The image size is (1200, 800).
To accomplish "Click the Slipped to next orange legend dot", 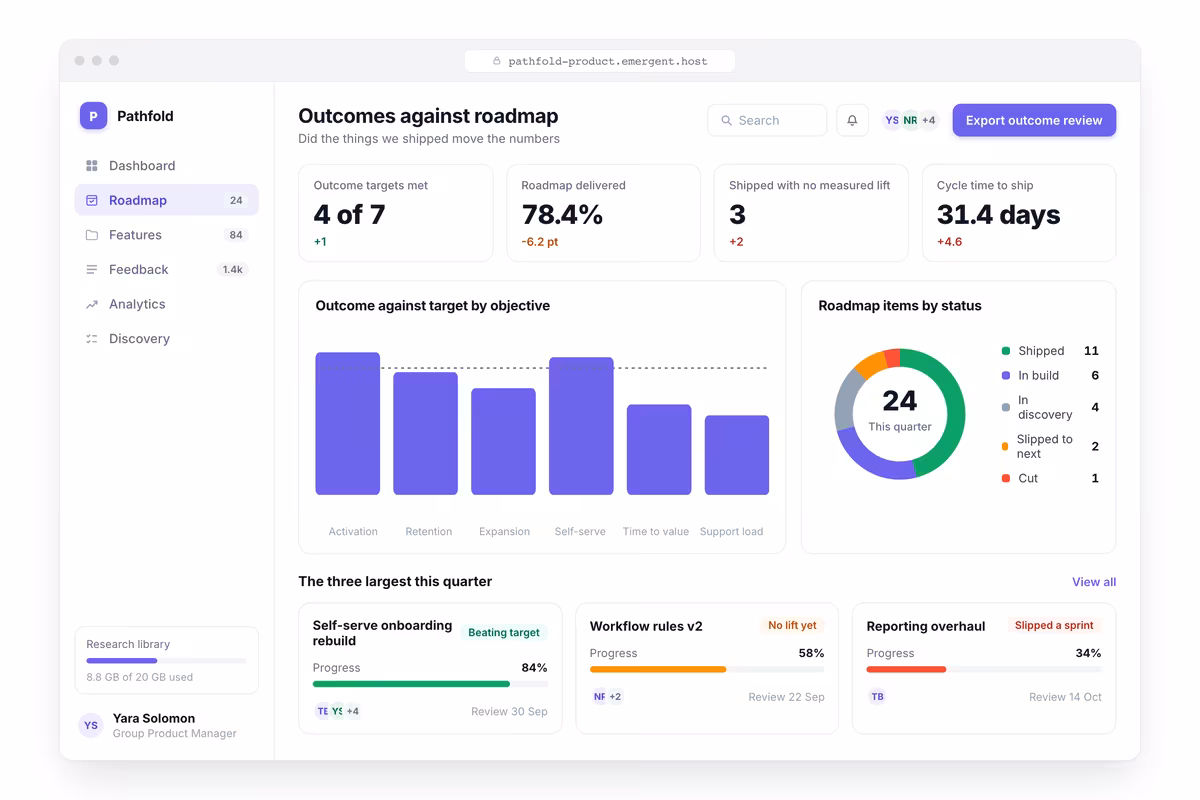I will (1006, 447).
